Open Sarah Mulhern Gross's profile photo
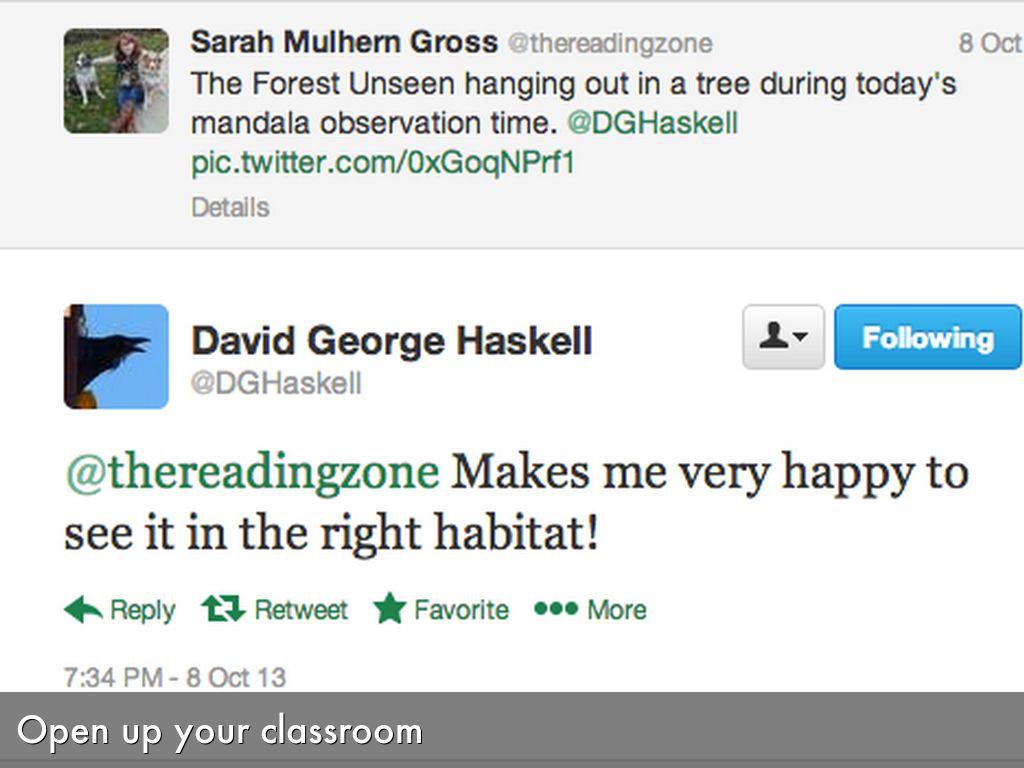The width and height of the screenshot is (1024, 768). click(116, 81)
